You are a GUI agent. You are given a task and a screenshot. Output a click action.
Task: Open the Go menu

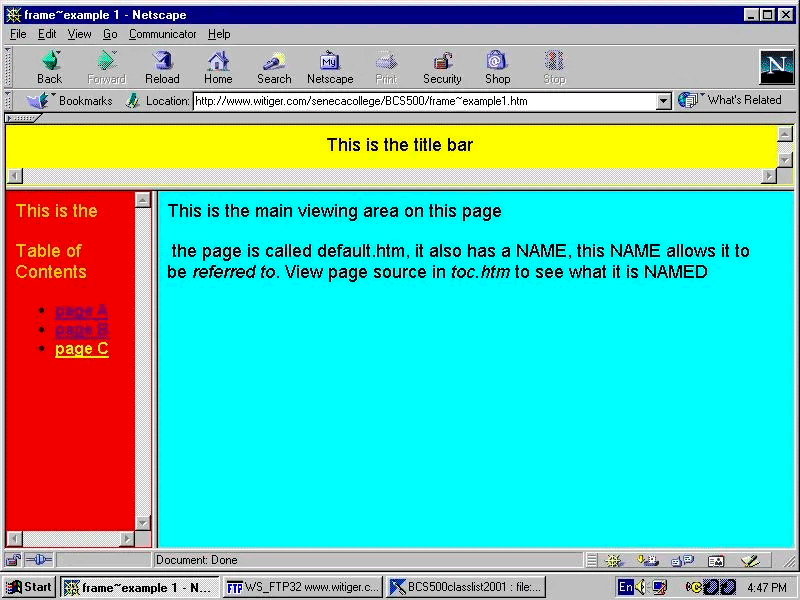point(110,34)
